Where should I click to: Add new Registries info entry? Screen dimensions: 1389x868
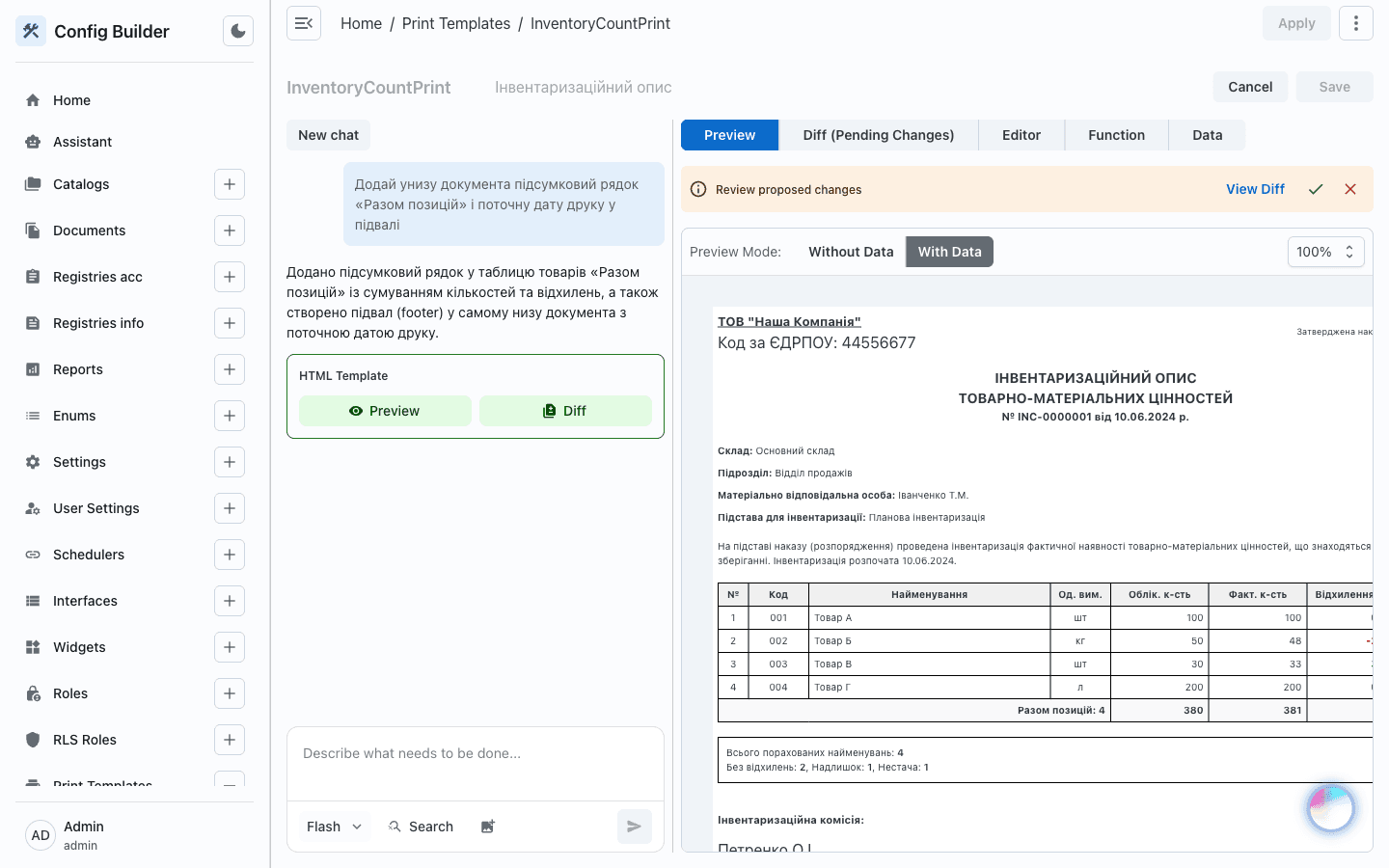pos(230,323)
